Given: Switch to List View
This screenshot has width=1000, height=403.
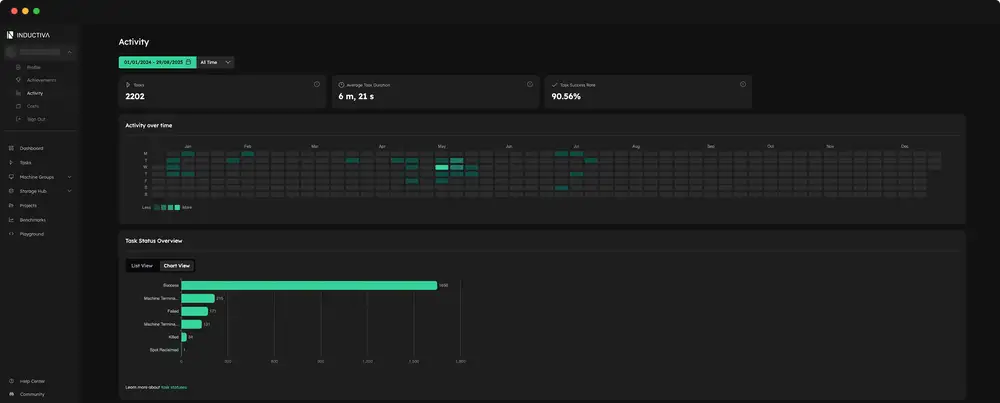Looking at the screenshot, I should point(142,266).
